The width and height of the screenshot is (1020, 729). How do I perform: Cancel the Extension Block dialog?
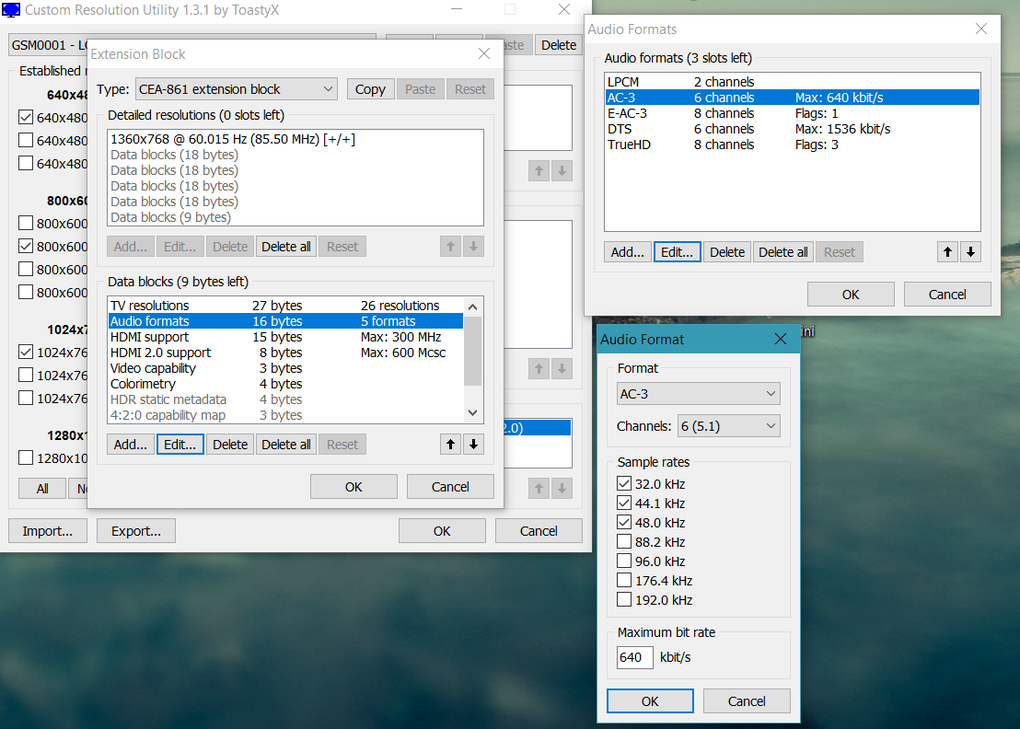(450, 486)
